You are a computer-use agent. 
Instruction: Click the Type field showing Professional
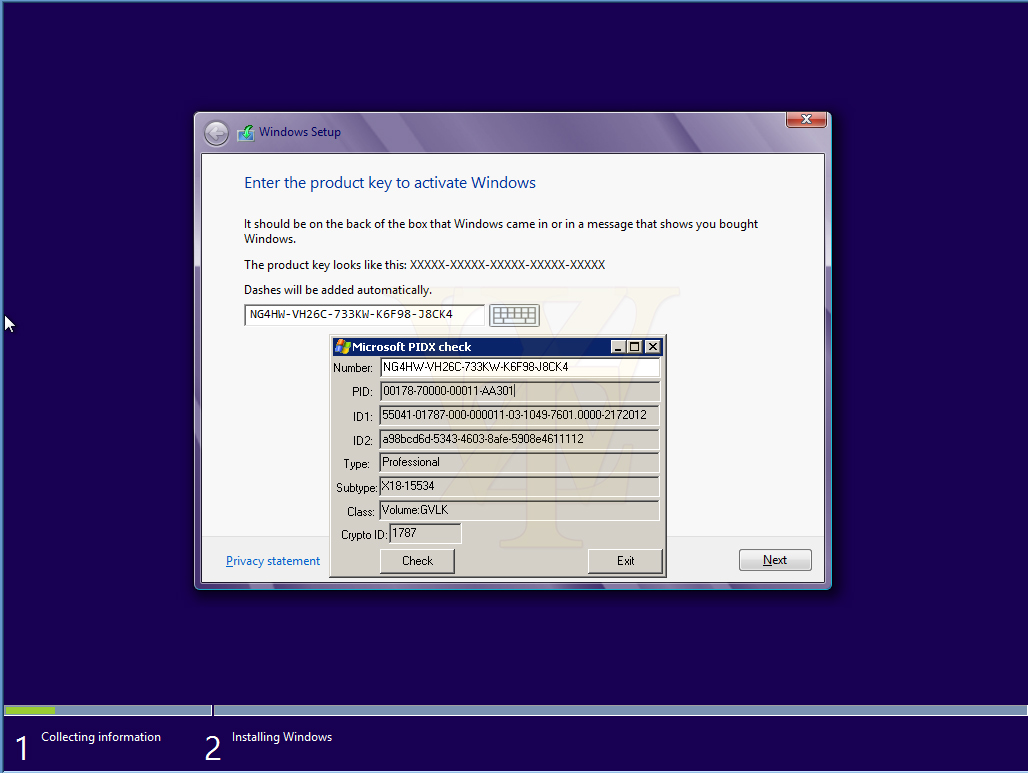click(x=519, y=463)
